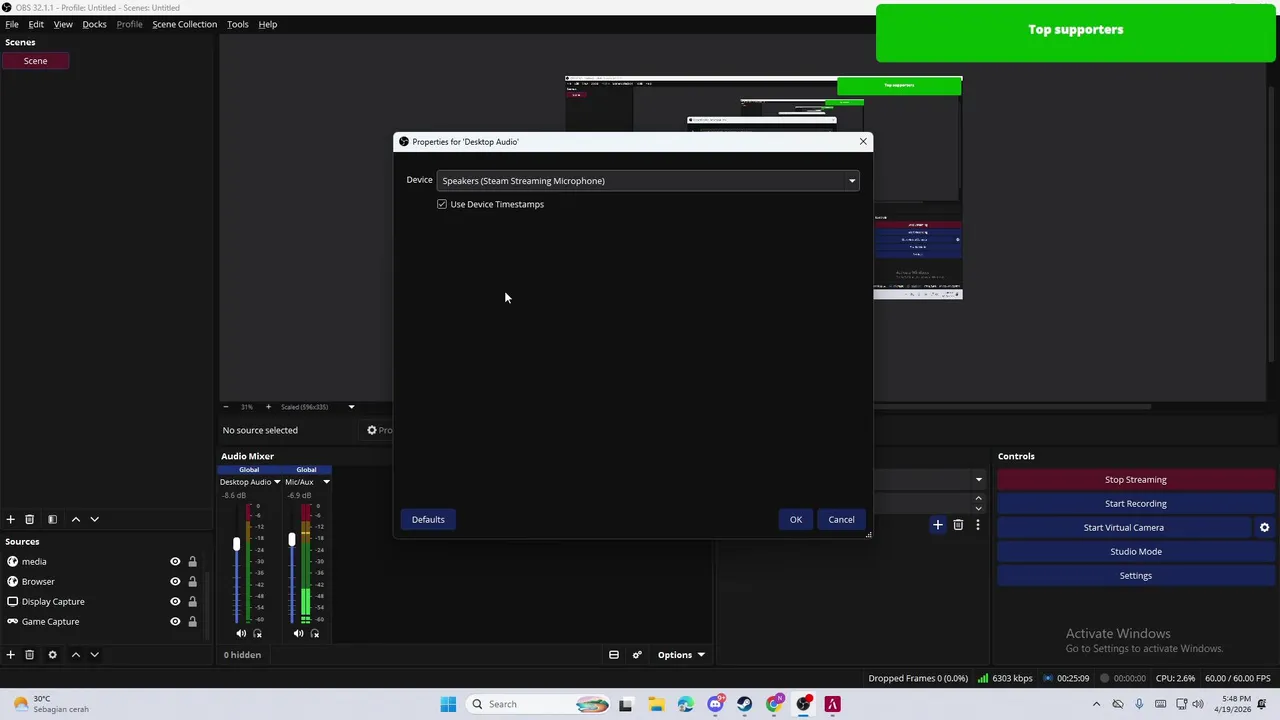This screenshot has height=720, width=1280.
Task: Open the system volume tray icon
Action: pyautogui.click(x=1198, y=704)
